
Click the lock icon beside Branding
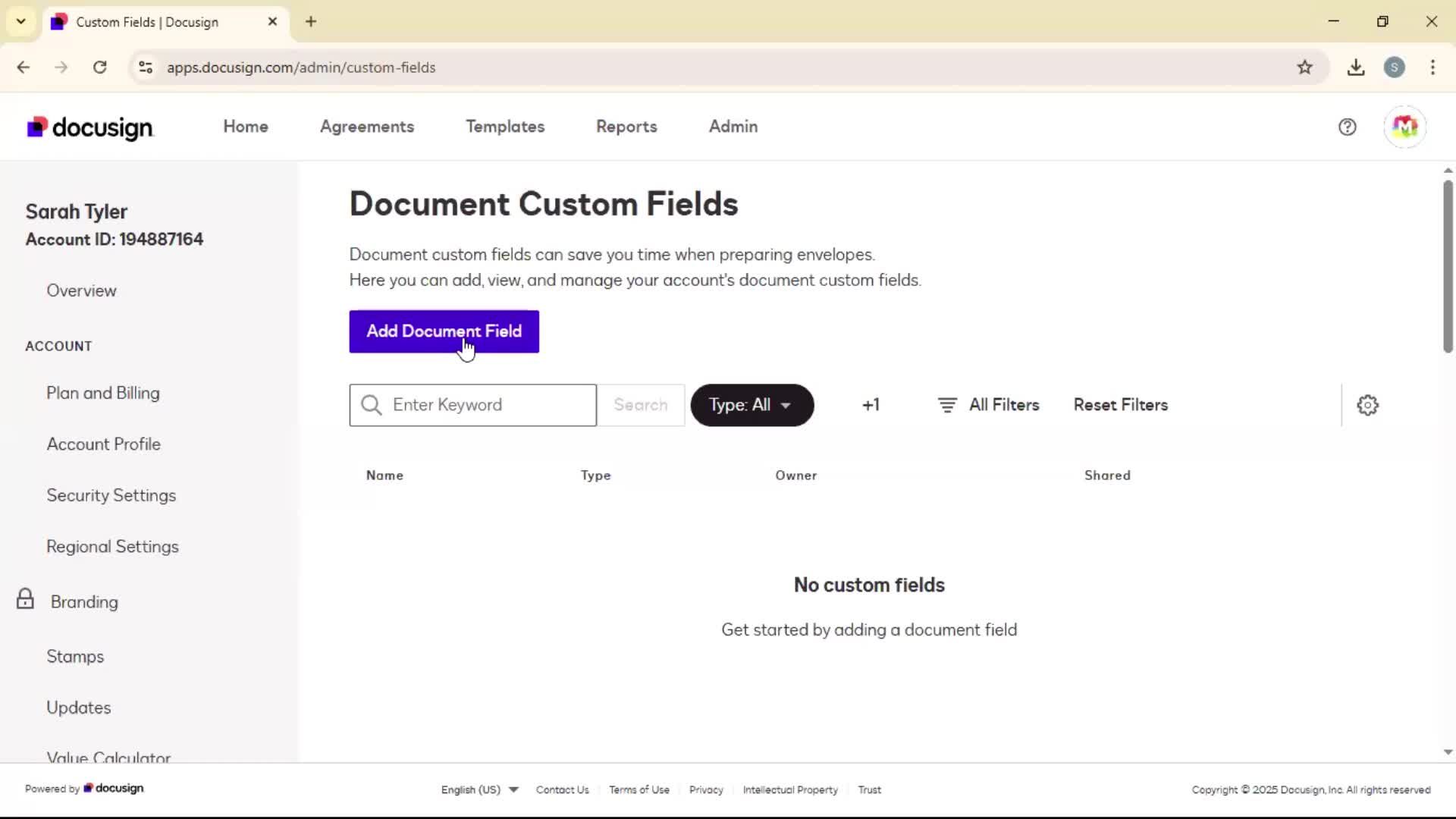(25, 599)
